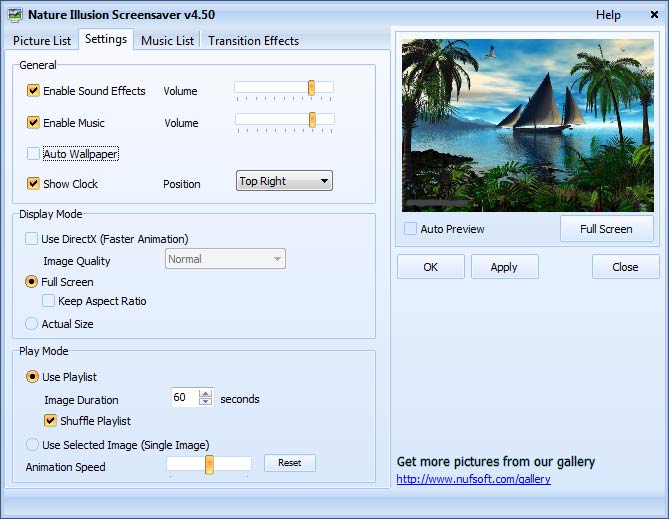Switch to the Picture List tab
This screenshot has height=519, width=669.
pos(42,41)
